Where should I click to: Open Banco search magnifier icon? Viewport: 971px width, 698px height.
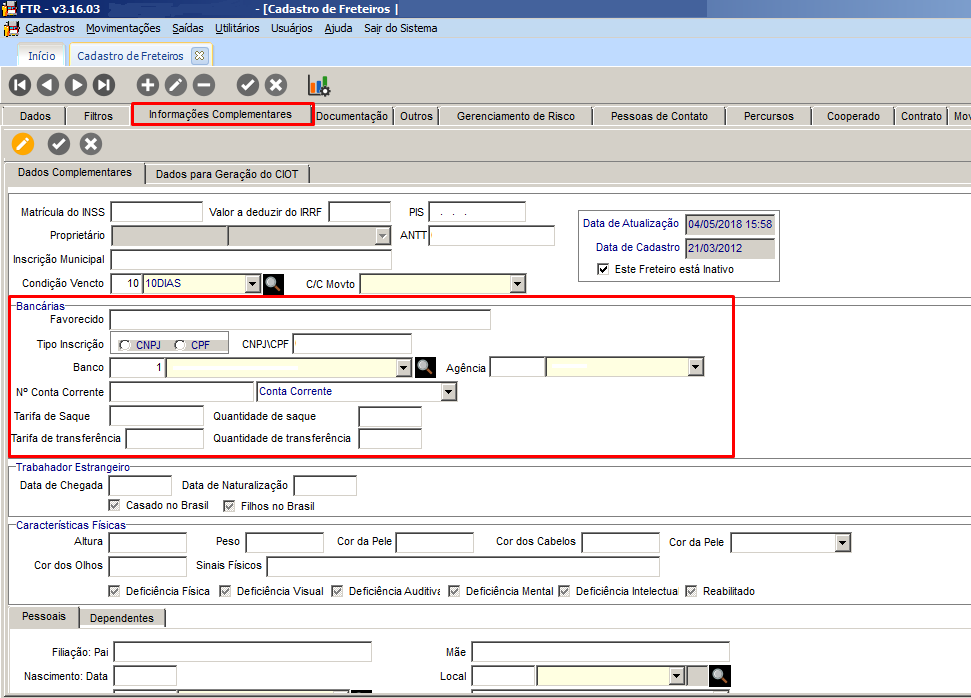[425, 367]
